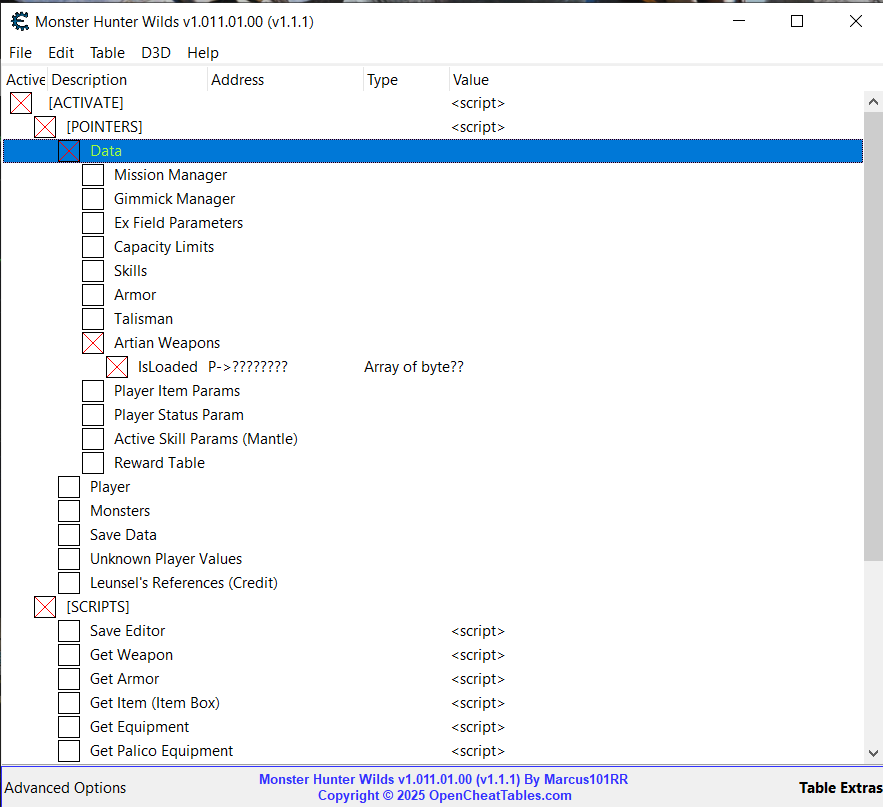The width and height of the screenshot is (883, 807).
Task: Open the D3D menu
Action: point(156,53)
